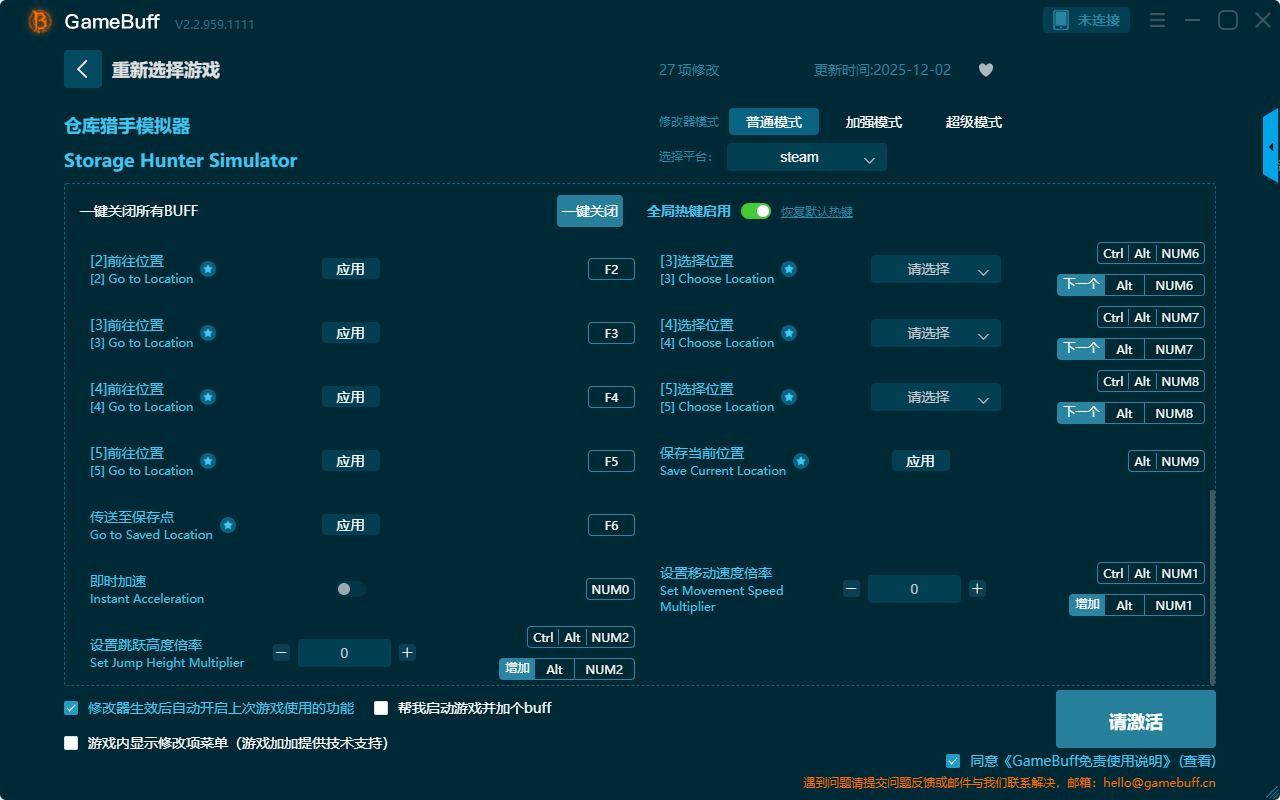Click plus to increase jump height multiplier

click(x=407, y=653)
